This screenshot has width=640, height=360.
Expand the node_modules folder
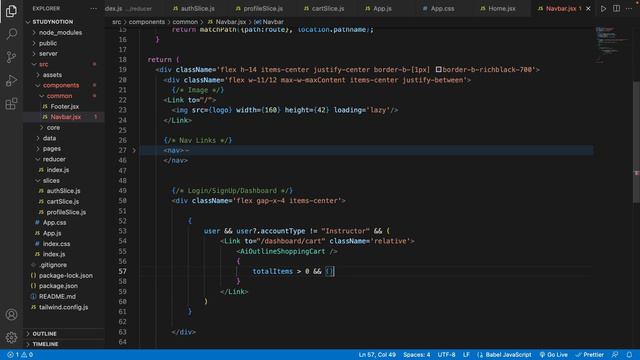click(34, 32)
